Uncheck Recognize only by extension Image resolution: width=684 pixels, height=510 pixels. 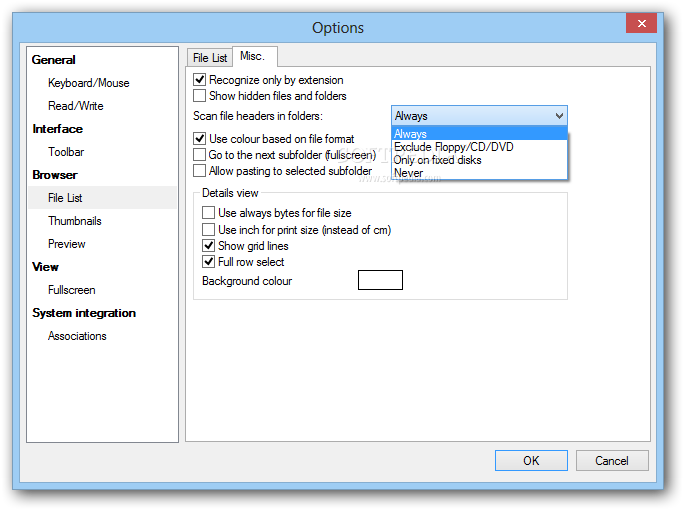coord(200,79)
